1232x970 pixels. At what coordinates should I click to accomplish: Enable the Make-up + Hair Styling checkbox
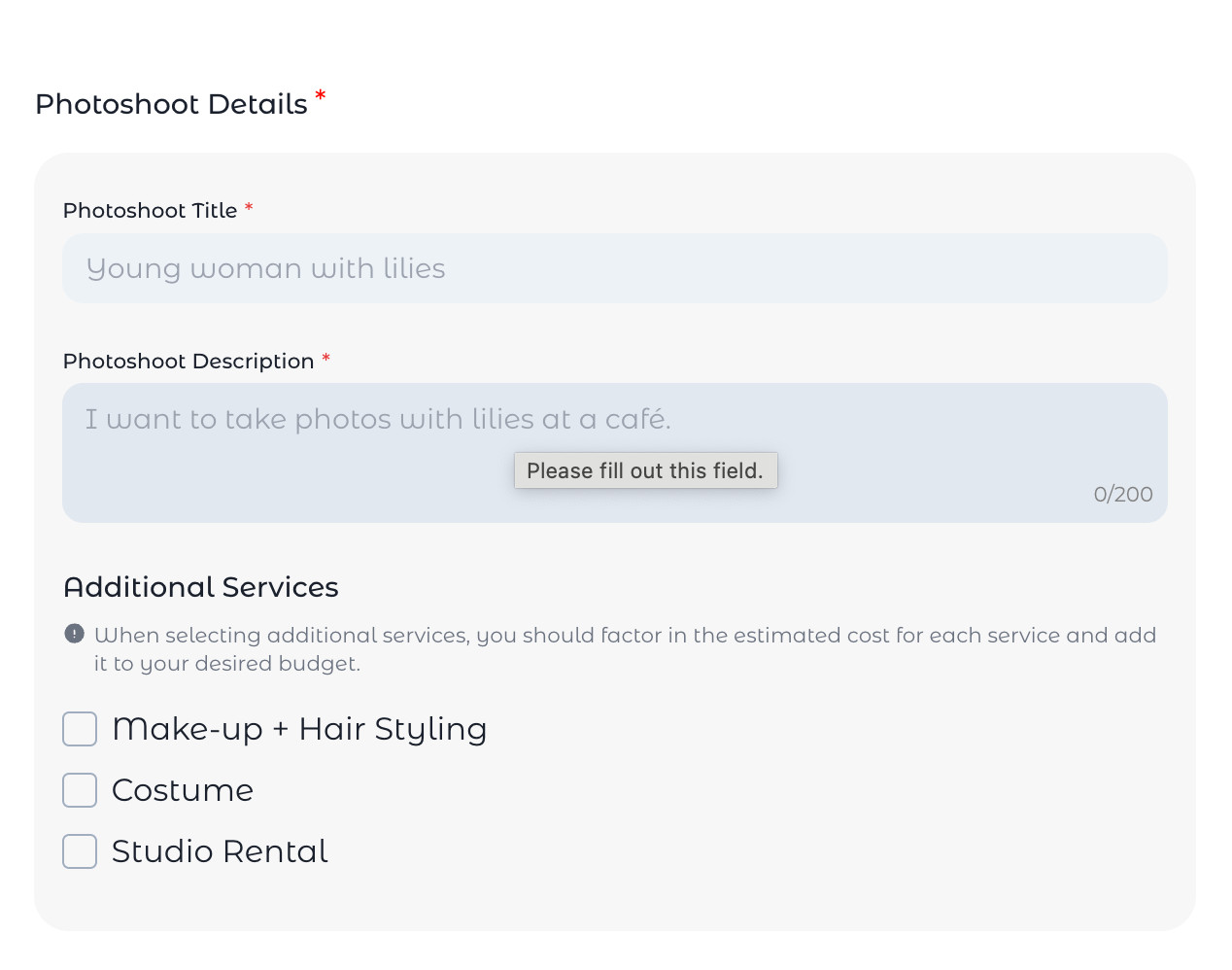click(x=80, y=729)
